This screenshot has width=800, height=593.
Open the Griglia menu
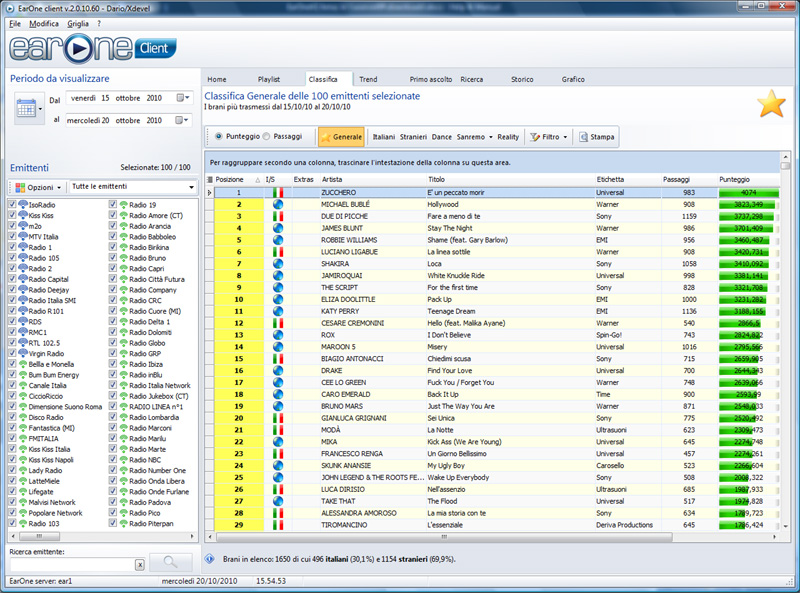(x=78, y=23)
